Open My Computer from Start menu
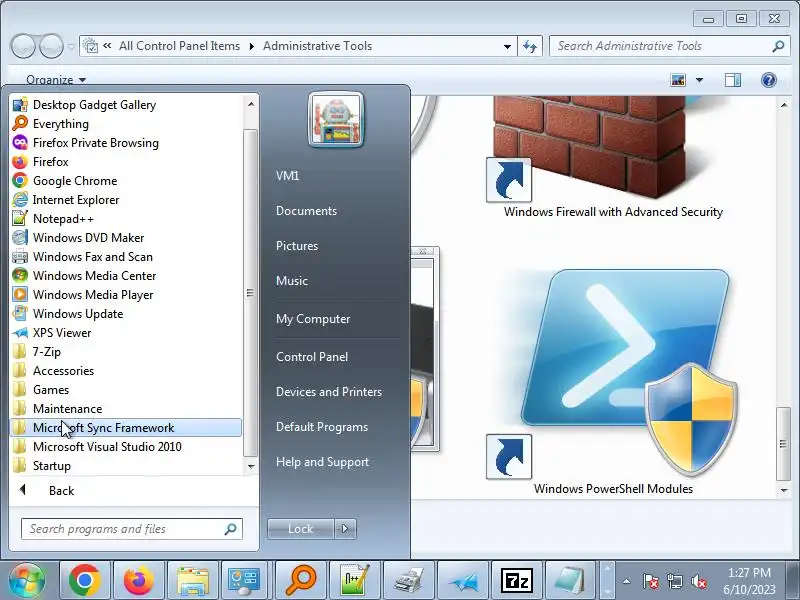 [x=313, y=319]
